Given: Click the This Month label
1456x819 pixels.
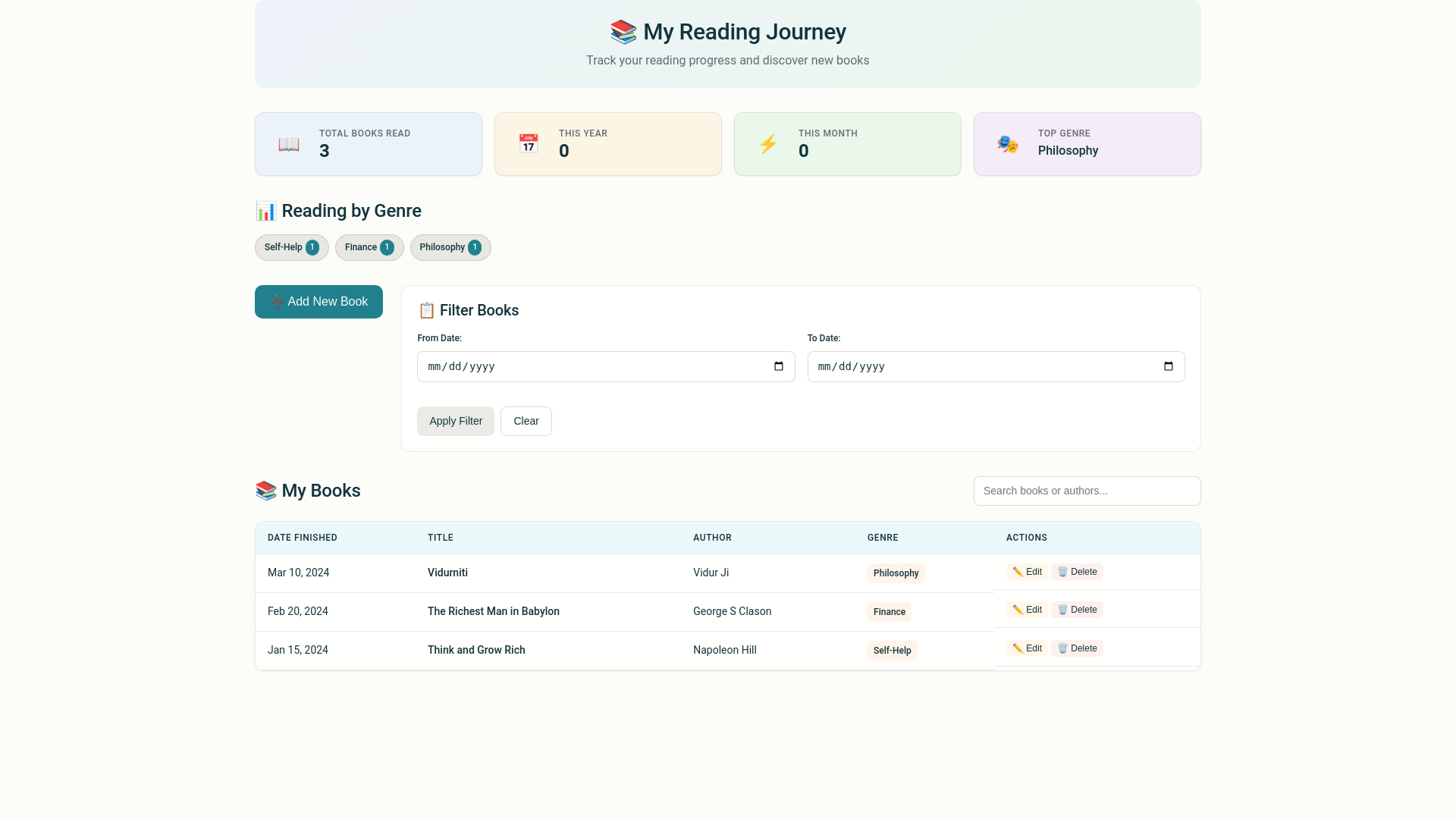Looking at the screenshot, I should pyautogui.click(x=828, y=133).
